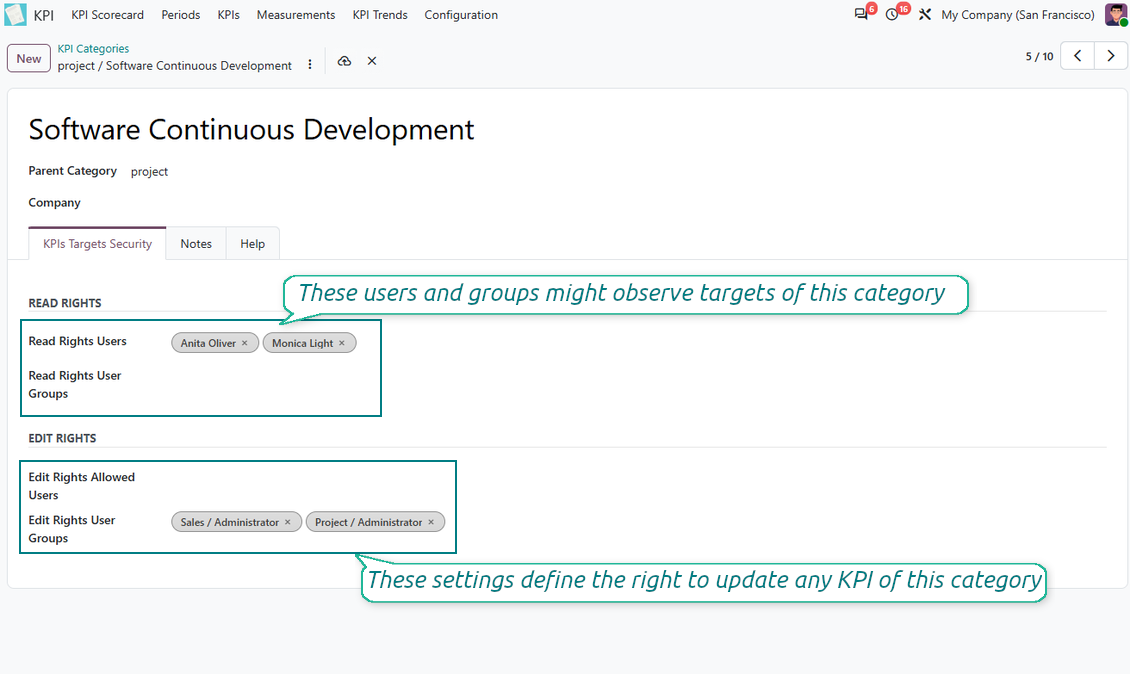Click the KPI app name text
The width and height of the screenshot is (1130, 674).
click(x=44, y=14)
